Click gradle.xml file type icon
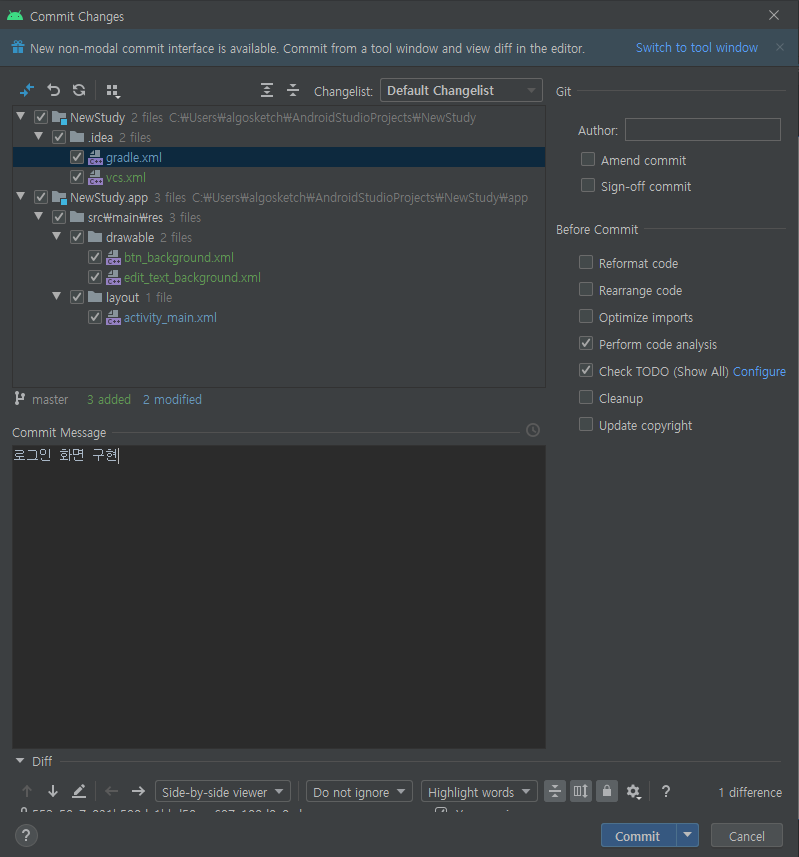This screenshot has height=857, width=799. pos(95,157)
